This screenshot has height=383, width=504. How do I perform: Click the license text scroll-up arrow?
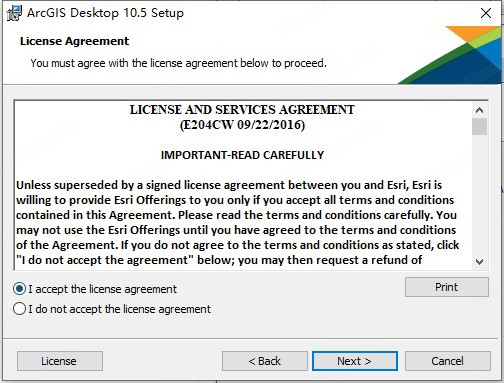click(479, 110)
